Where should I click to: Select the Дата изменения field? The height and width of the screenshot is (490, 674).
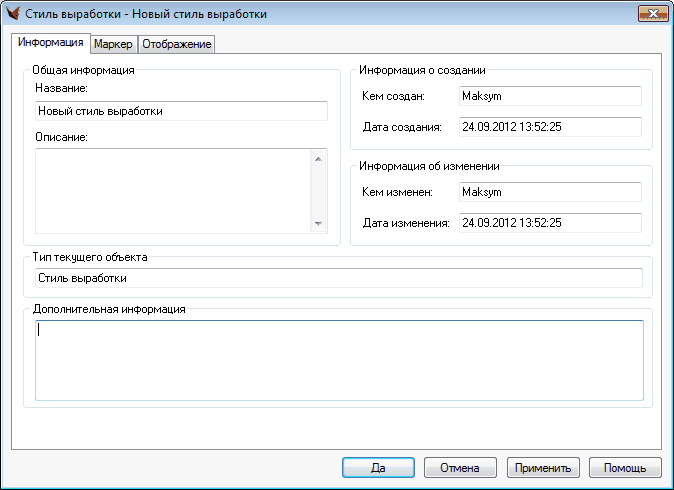[x=549, y=222]
